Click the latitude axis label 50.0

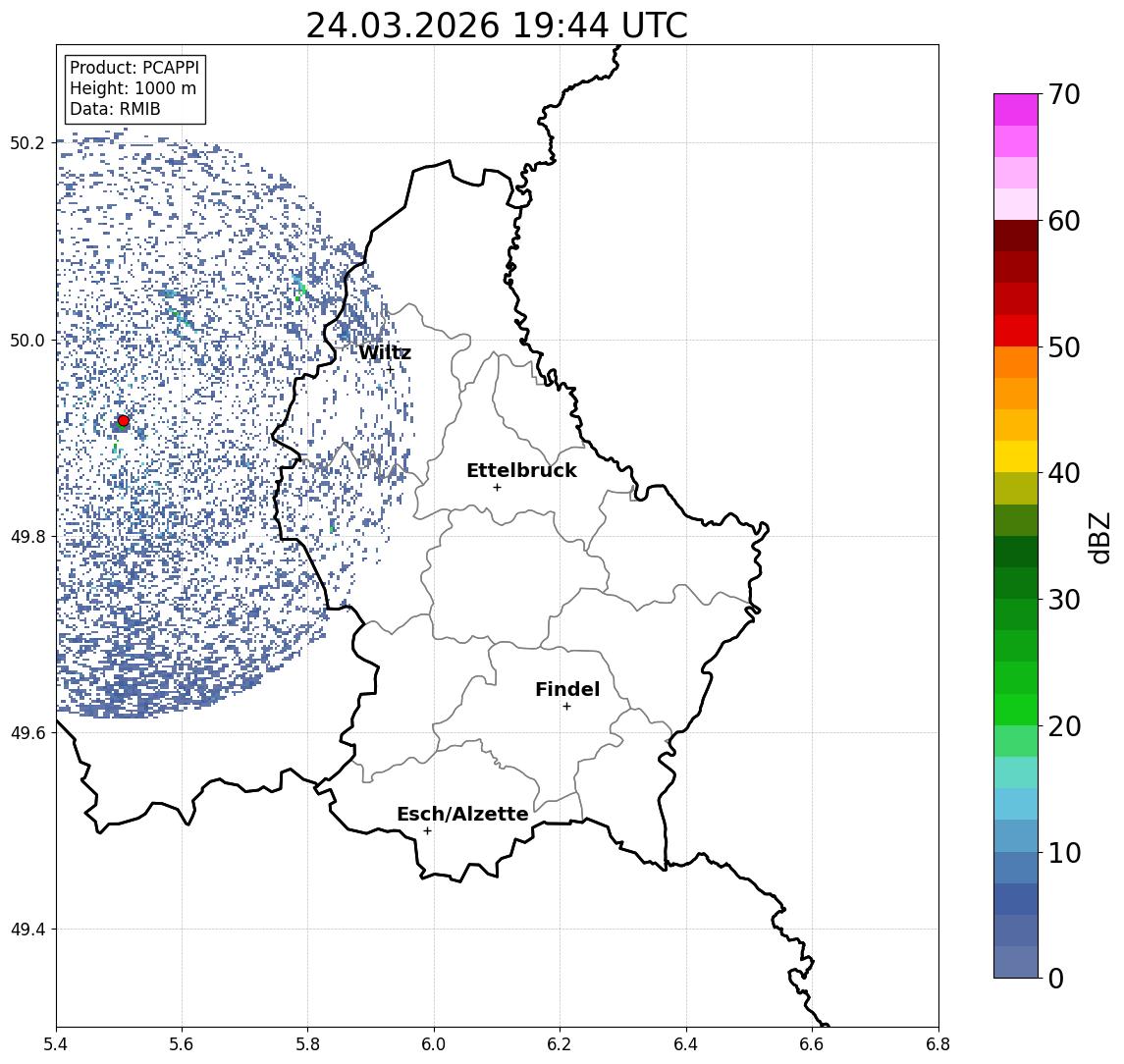pos(27,340)
